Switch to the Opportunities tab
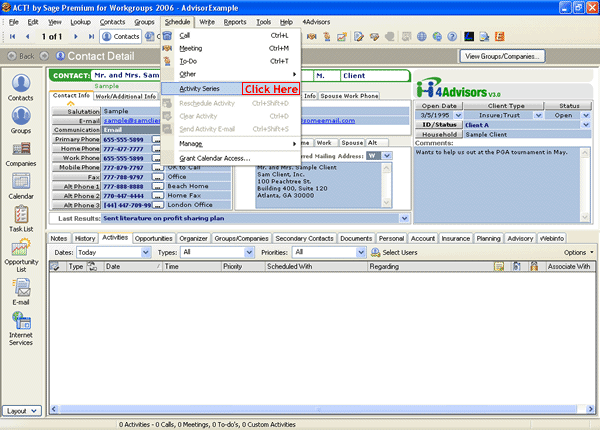Image resolution: width=600 pixels, height=430 pixels. tap(153, 238)
